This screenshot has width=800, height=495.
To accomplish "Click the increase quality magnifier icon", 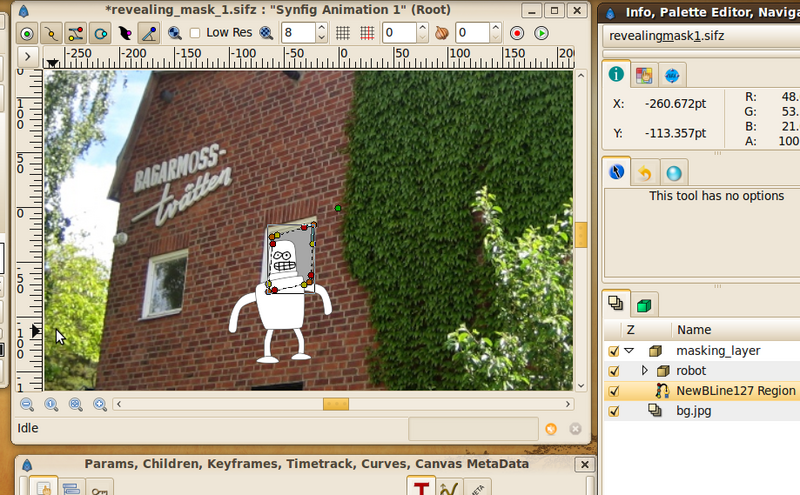I will click(x=266, y=33).
